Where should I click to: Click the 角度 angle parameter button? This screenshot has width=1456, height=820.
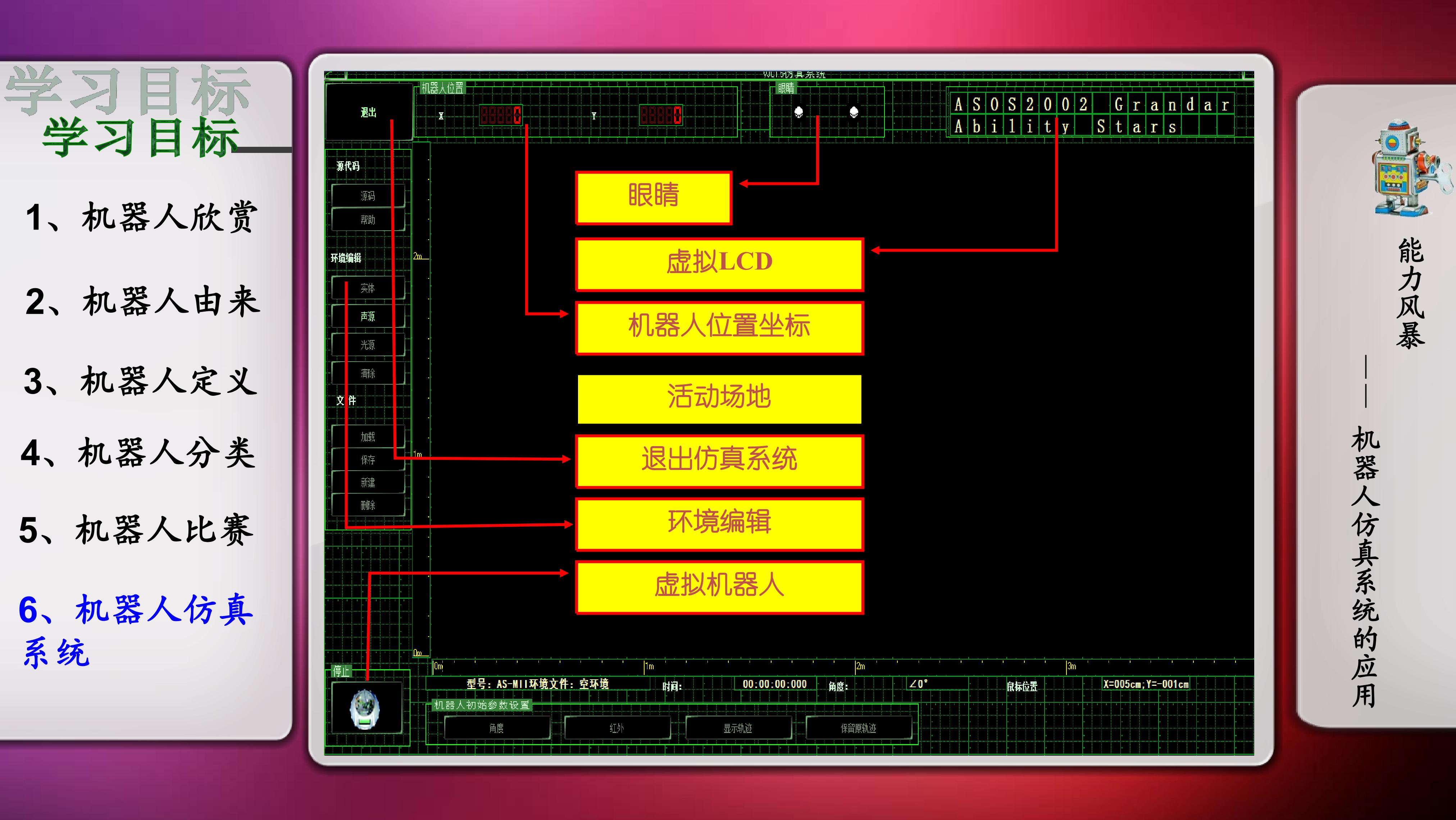pyautogui.click(x=497, y=728)
